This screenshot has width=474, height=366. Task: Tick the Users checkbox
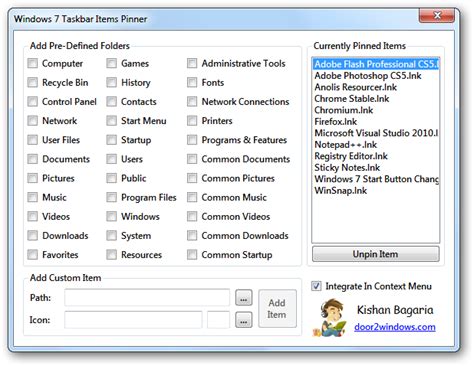(111, 159)
